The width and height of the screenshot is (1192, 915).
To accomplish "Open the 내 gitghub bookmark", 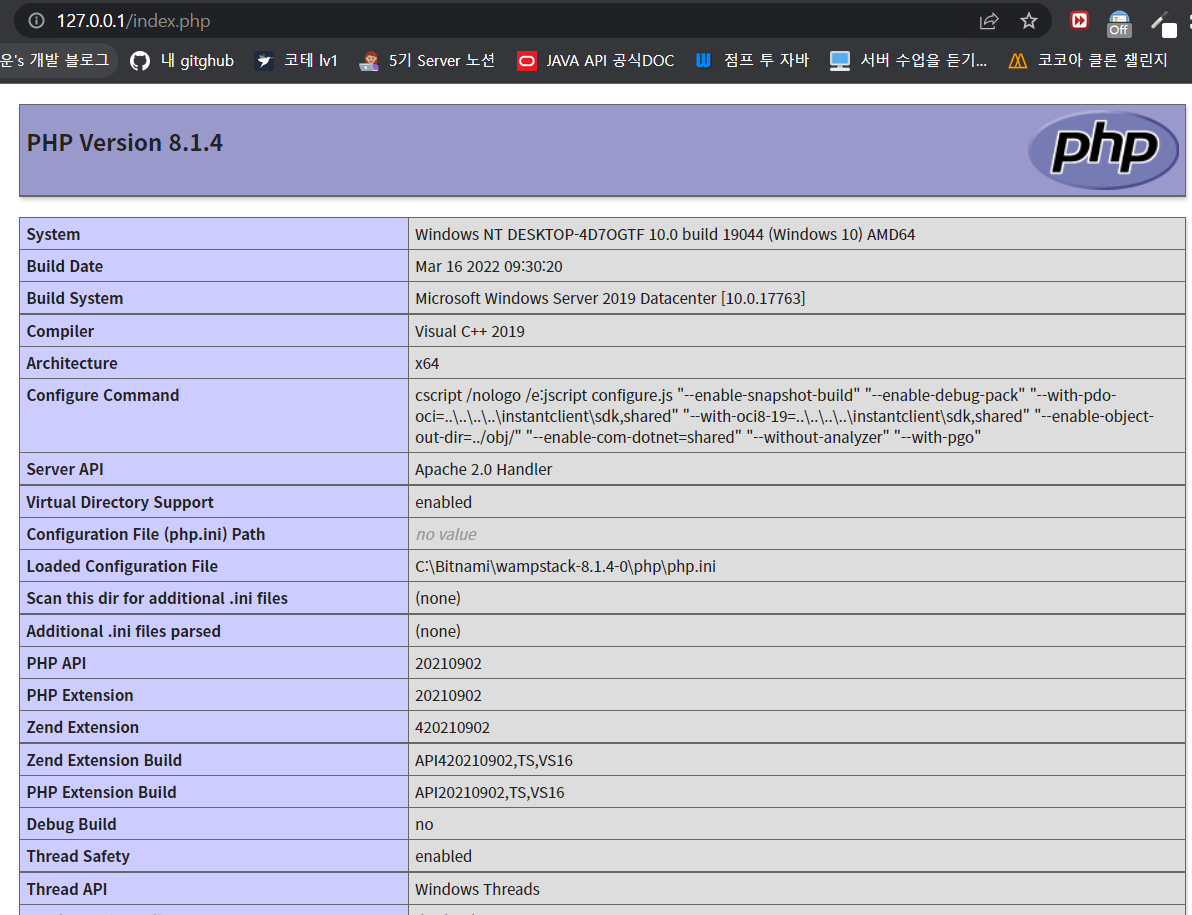I will point(182,61).
